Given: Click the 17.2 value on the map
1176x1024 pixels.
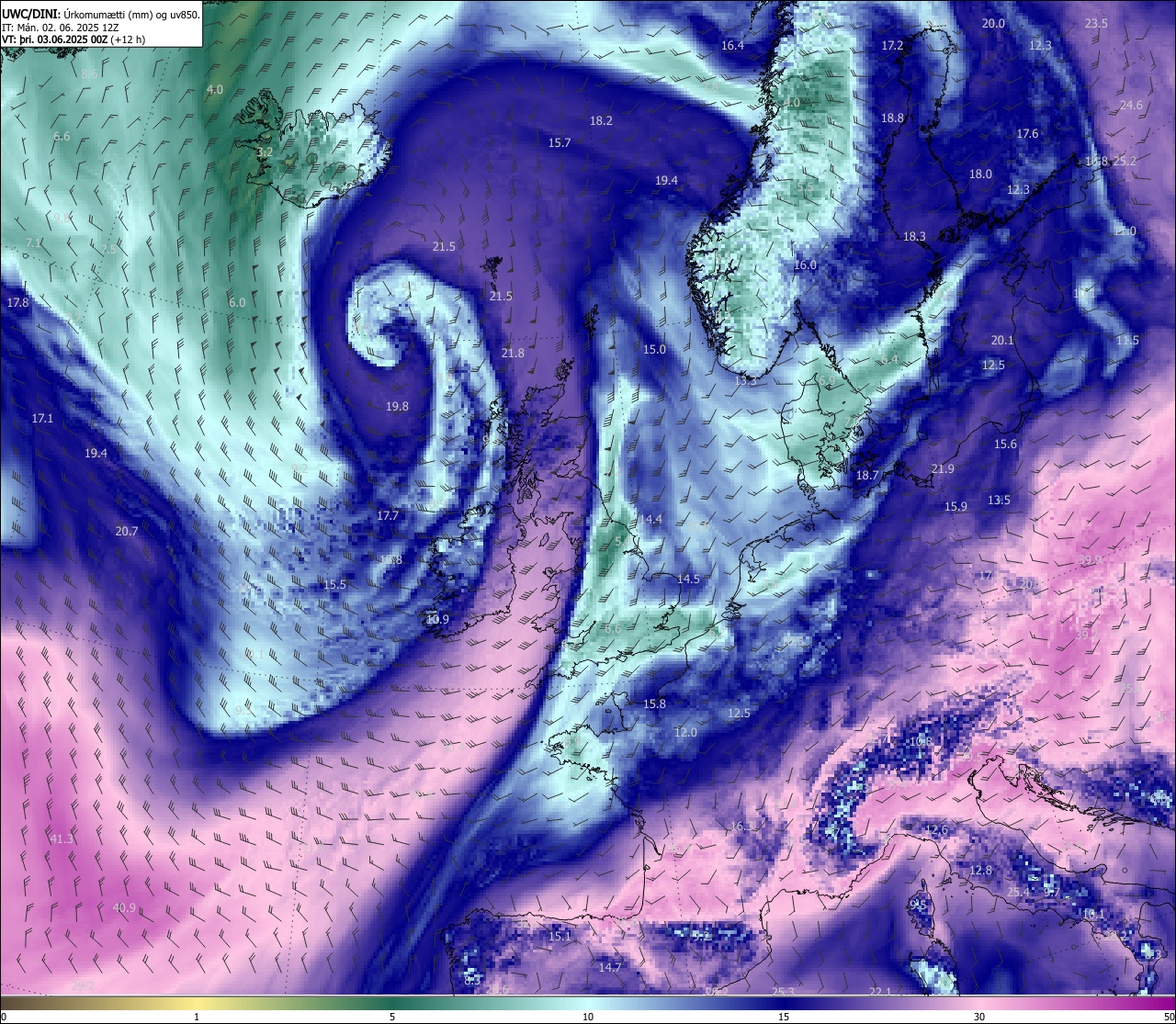Looking at the screenshot, I should [892, 45].
